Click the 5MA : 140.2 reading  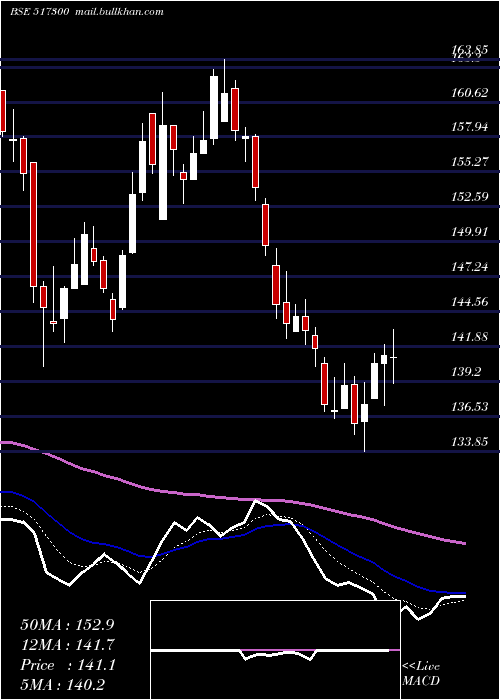tap(65, 684)
